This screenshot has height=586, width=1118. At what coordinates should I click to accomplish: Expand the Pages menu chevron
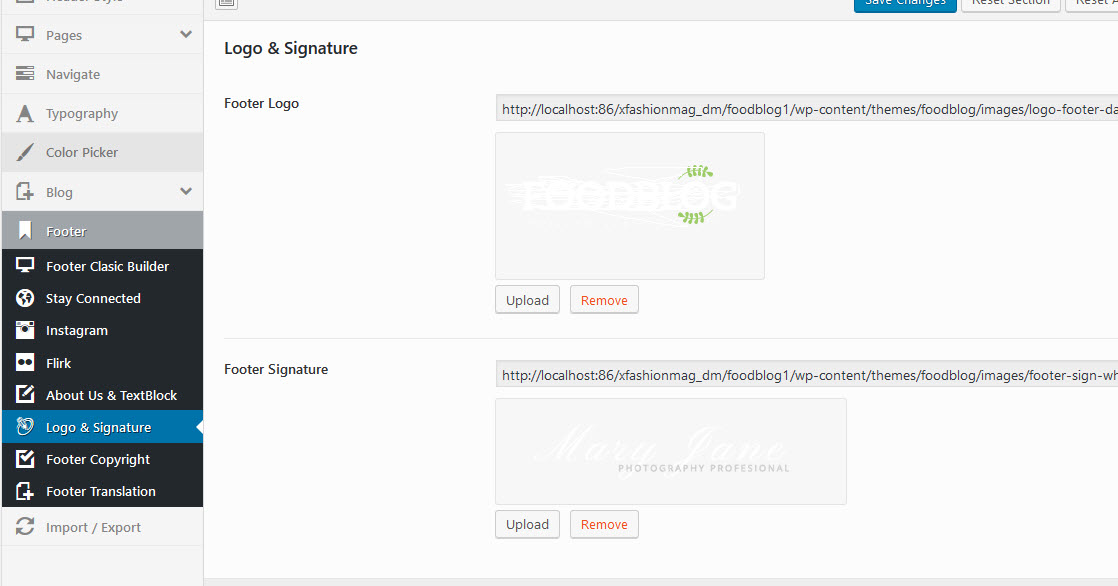186,34
